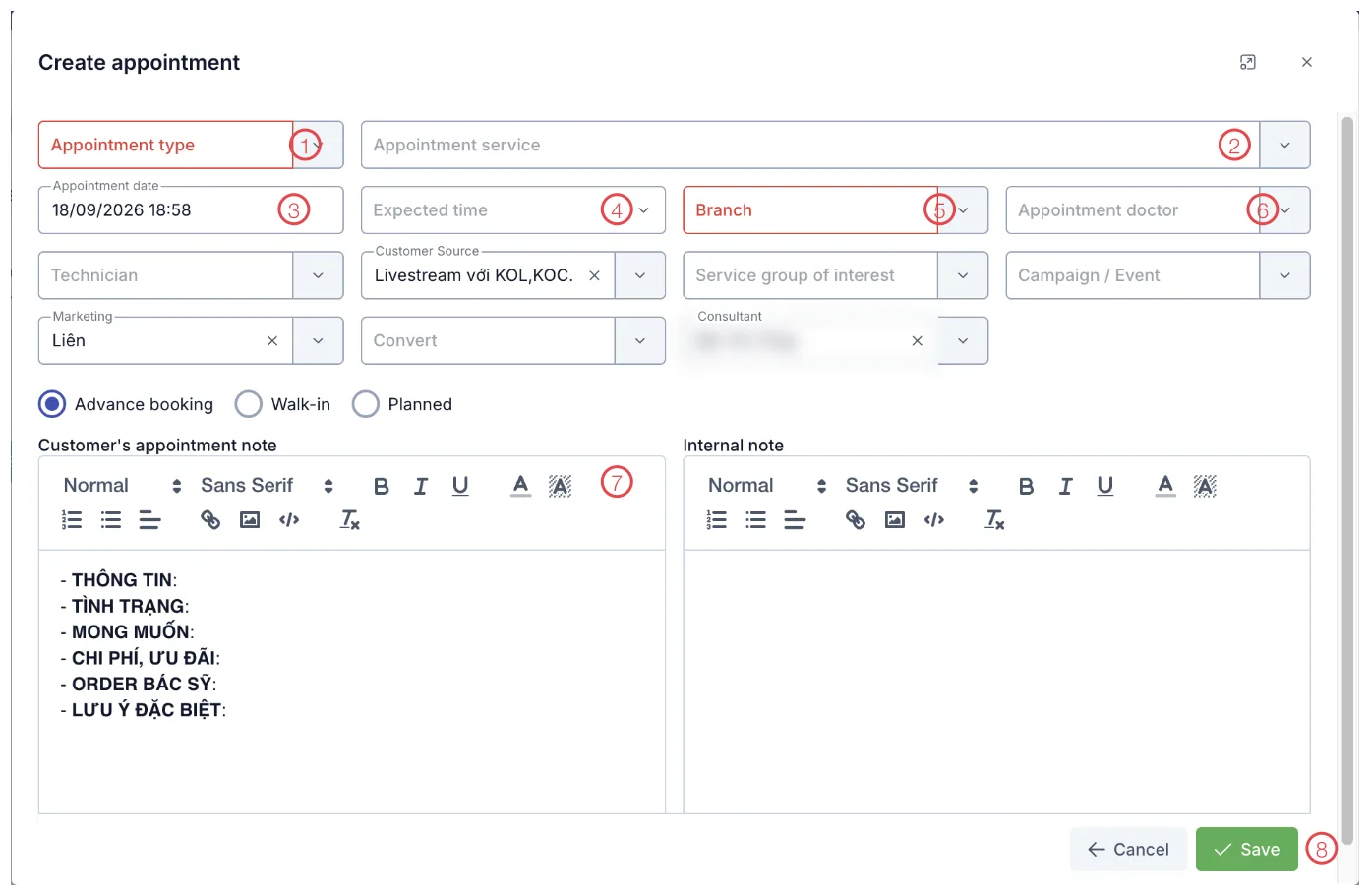Screen dimensions: 1370x896
Task: Insert link in Internal note
Action: pyautogui.click(x=856, y=520)
